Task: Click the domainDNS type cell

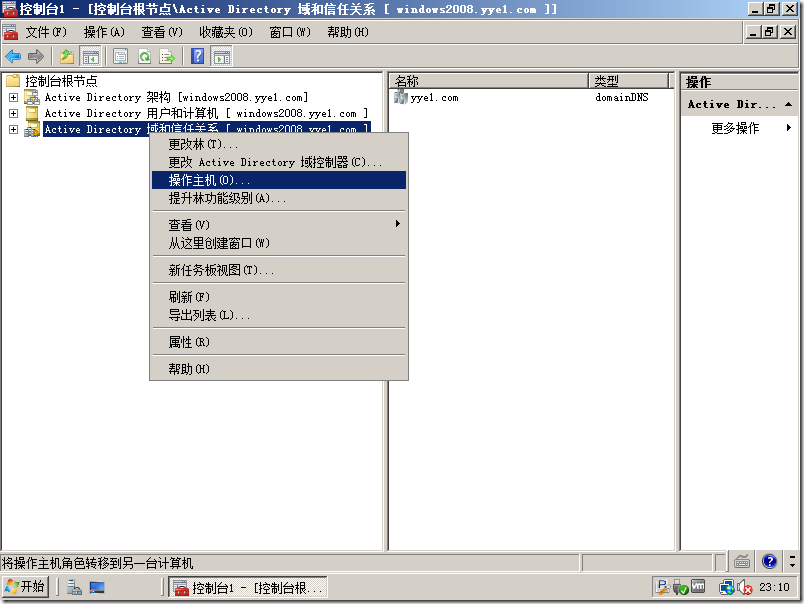Action: 621,97
